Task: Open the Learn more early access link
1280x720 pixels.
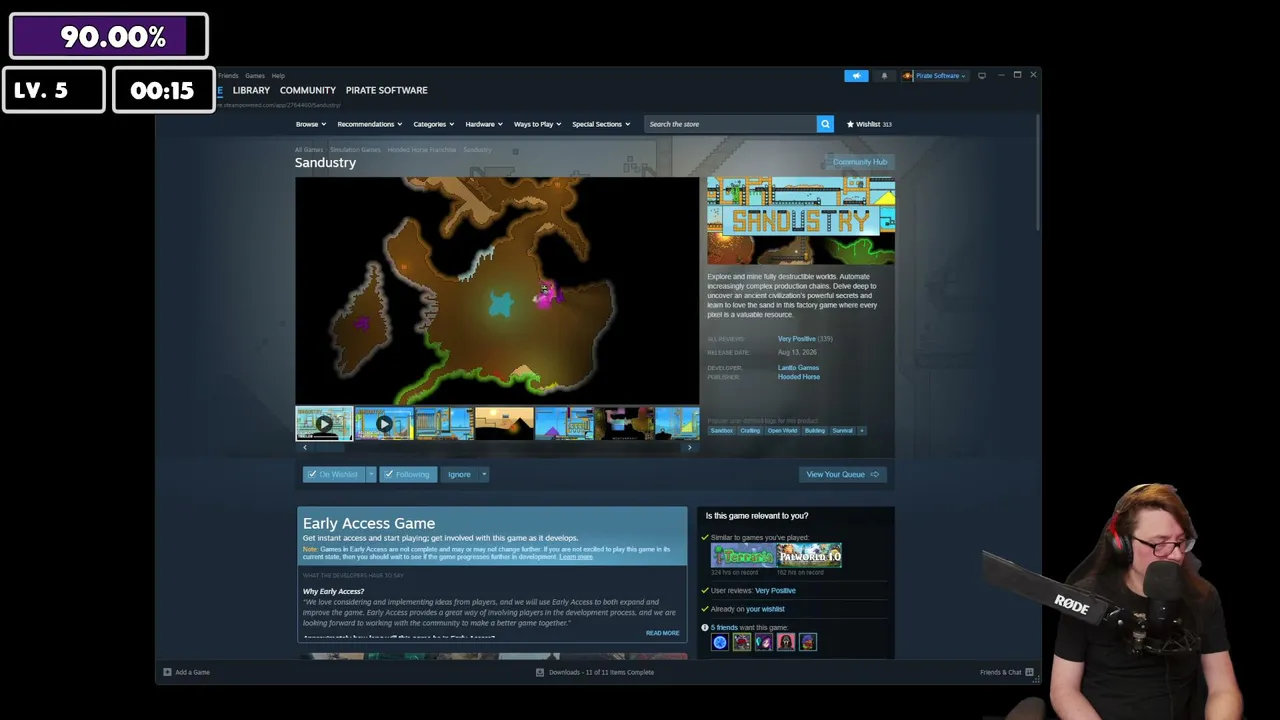Action: (x=576, y=557)
